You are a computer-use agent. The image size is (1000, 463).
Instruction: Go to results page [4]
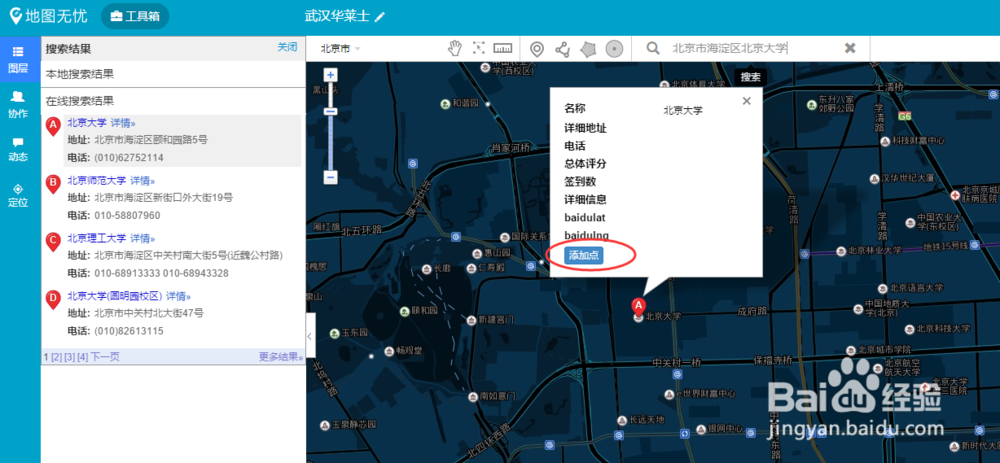[82, 356]
